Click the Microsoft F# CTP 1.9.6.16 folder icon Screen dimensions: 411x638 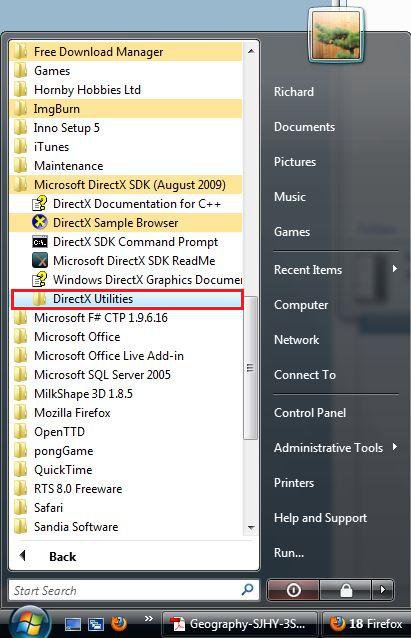pos(20,318)
